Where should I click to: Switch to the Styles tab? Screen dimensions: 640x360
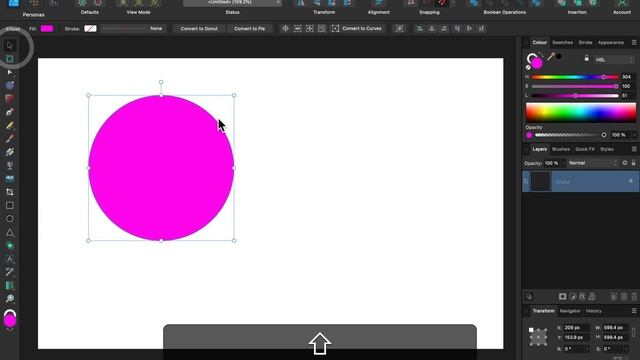tap(607, 149)
